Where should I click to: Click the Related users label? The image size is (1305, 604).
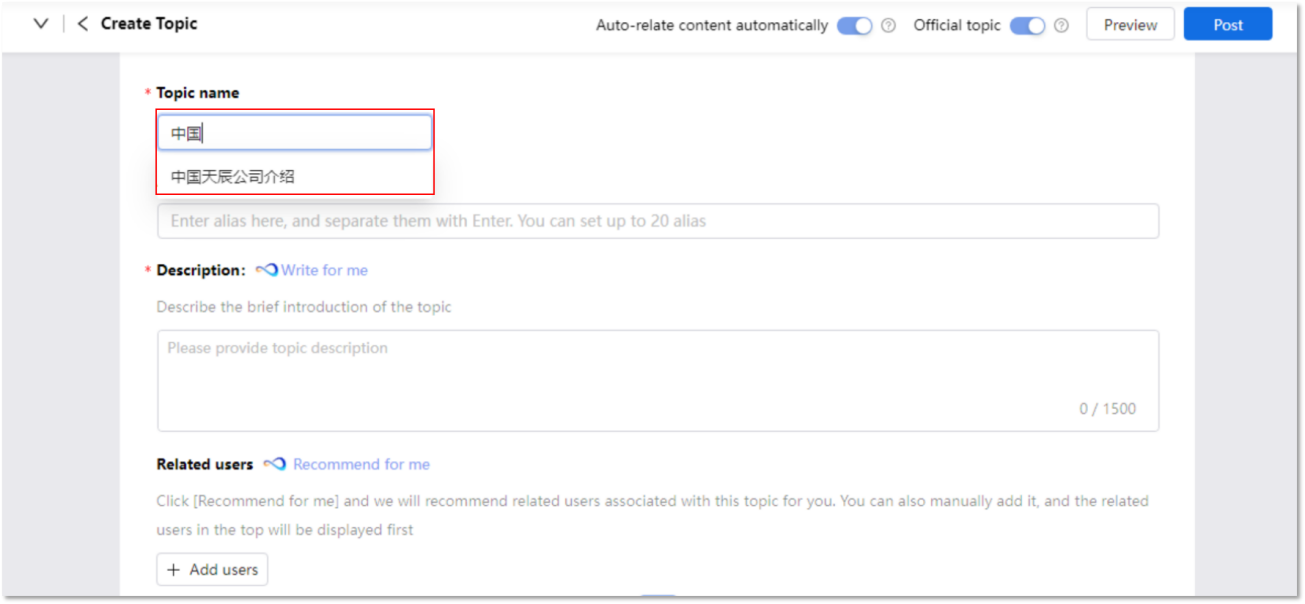tap(205, 464)
